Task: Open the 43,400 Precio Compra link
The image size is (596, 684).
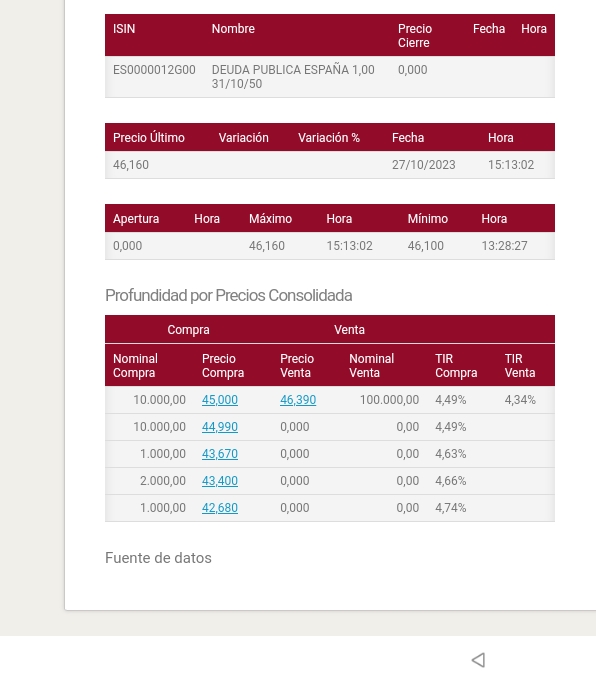Action: click(x=220, y=481)
